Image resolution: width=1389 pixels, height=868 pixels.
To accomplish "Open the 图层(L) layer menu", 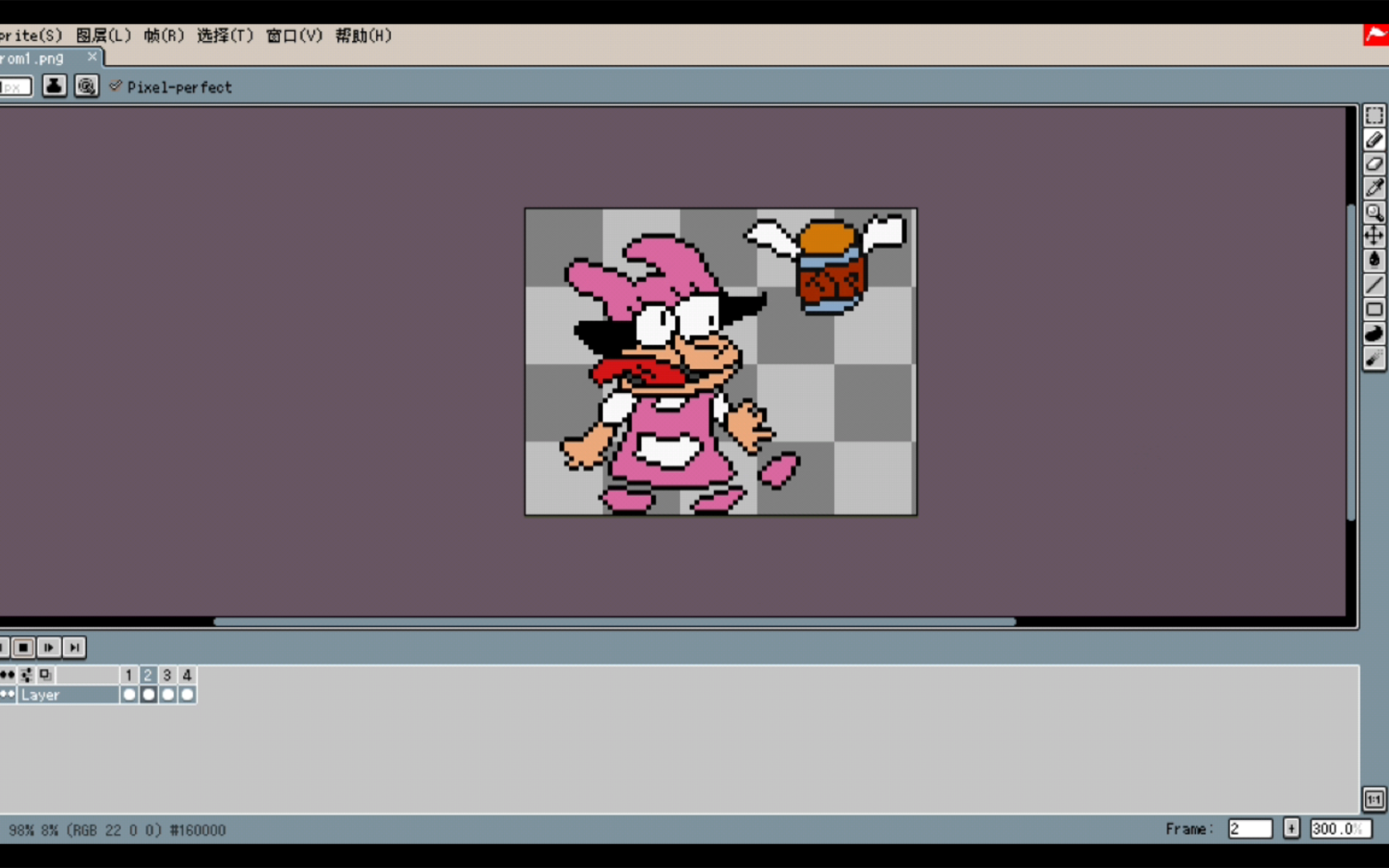I will tap(104, 35).
